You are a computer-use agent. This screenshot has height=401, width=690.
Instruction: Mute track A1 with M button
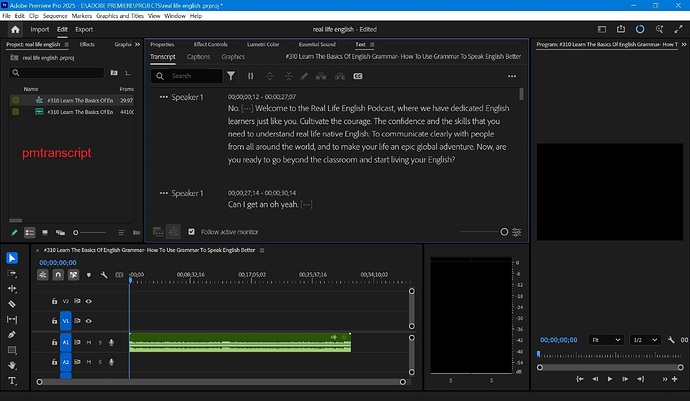click(x=88, y=342)
